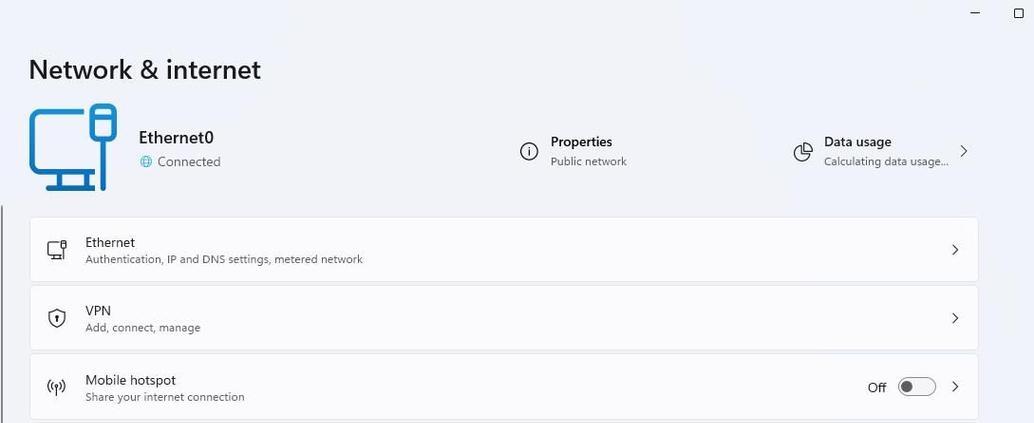The image size is (1034, 423).
Task: Click the globe icon beside Connected
Action: pyautogui.click(x=146, y=162)
